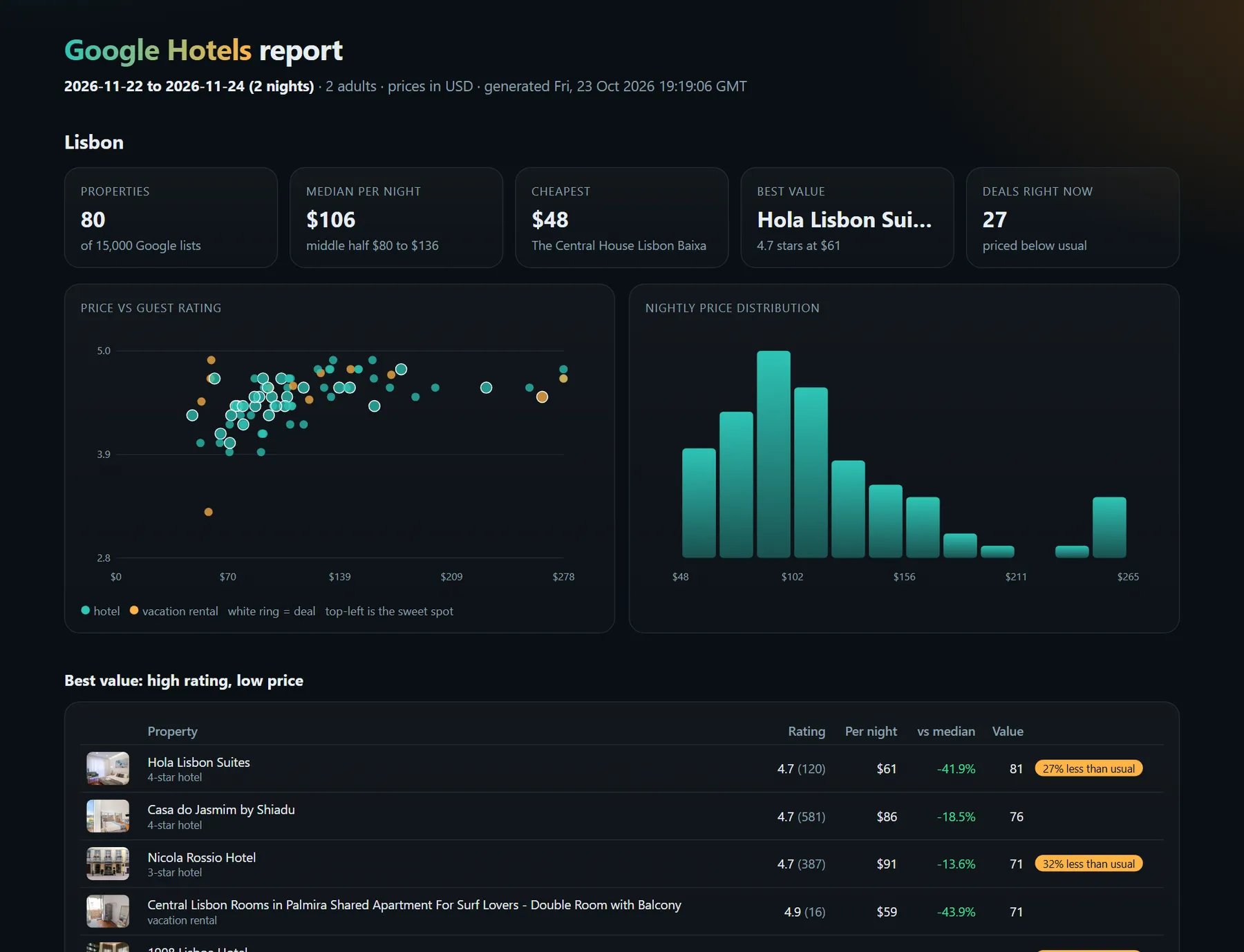The width and height of the screenshot is (1244, 952).
Task: Click the Property column header
Action: click(172, 731)
